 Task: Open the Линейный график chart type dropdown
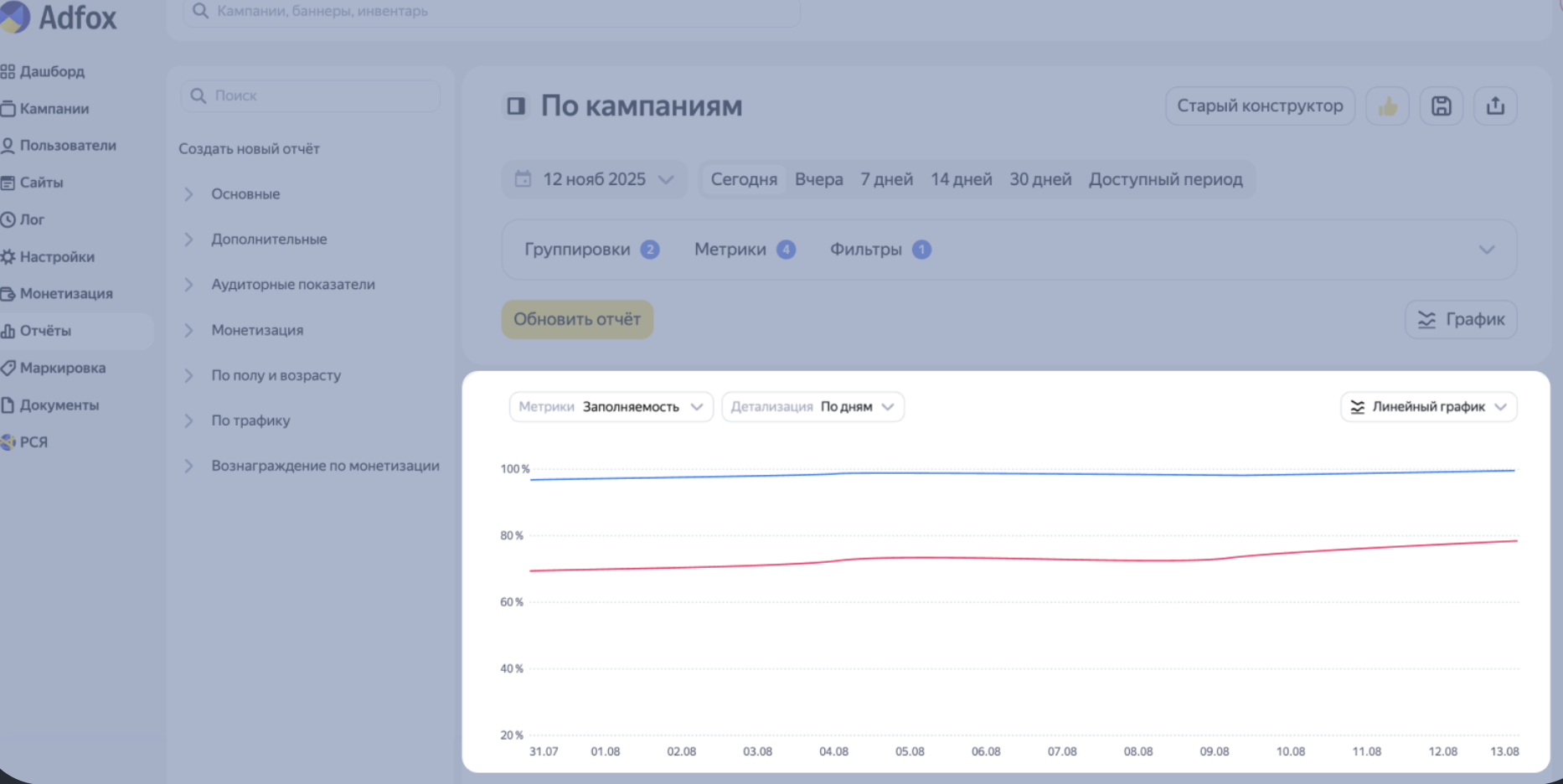[x=1428, y=407]
